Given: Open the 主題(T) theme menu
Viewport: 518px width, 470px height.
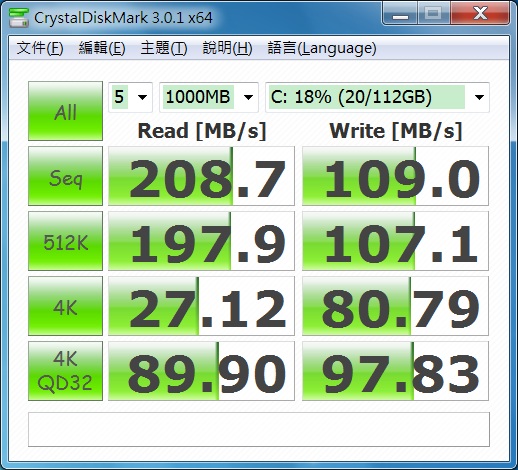Looking at the screenshot, I should pos(164,48).
